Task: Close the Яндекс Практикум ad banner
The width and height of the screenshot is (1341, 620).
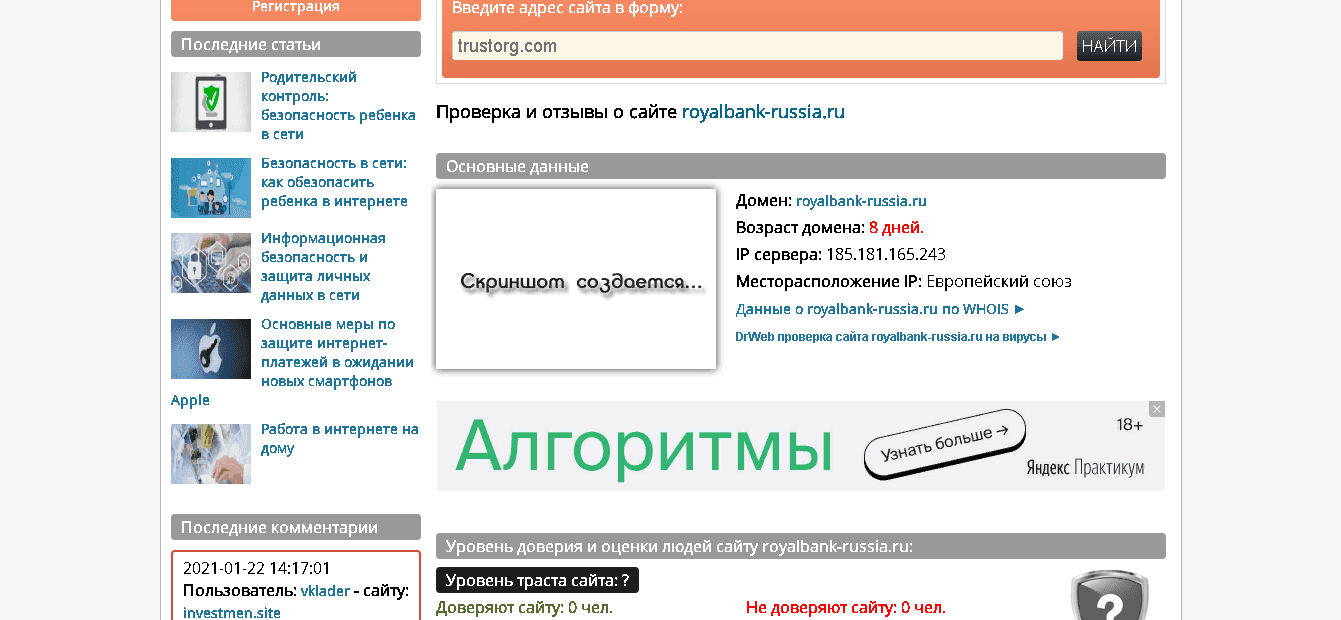Action: pos(1157,409)
